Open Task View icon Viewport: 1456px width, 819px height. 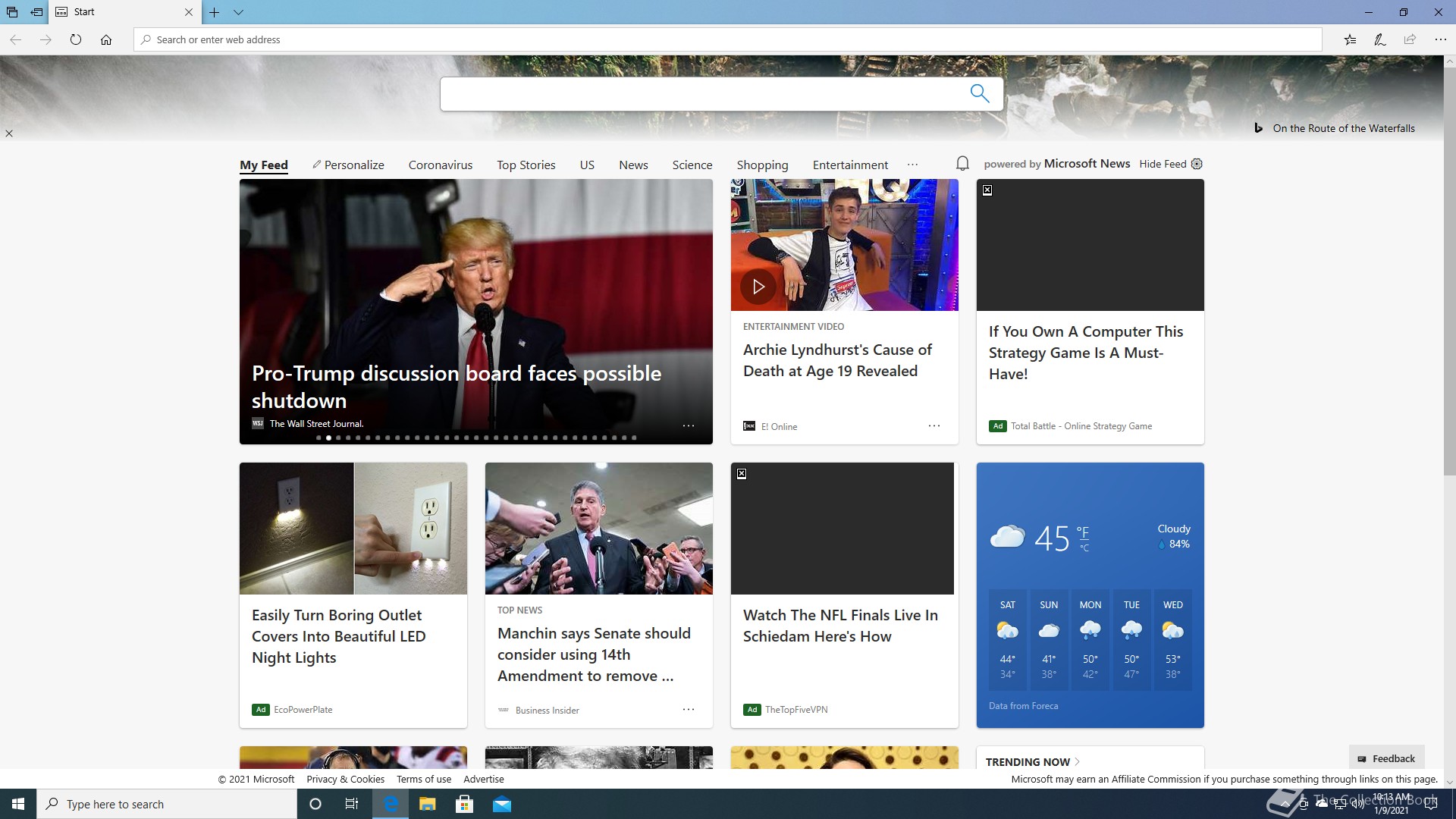point(352,804)
